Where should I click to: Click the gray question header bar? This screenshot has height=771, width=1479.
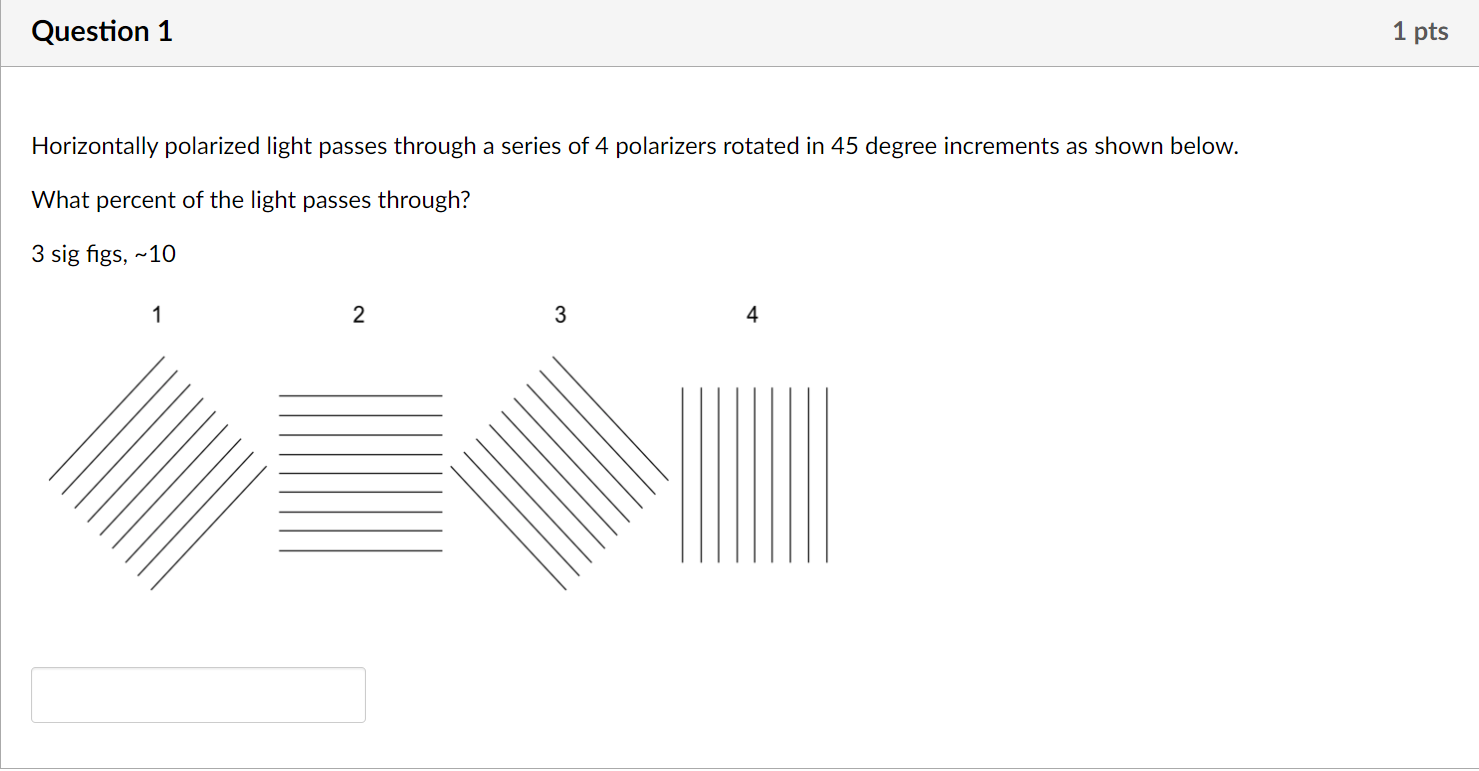click(x=739, y=33)
